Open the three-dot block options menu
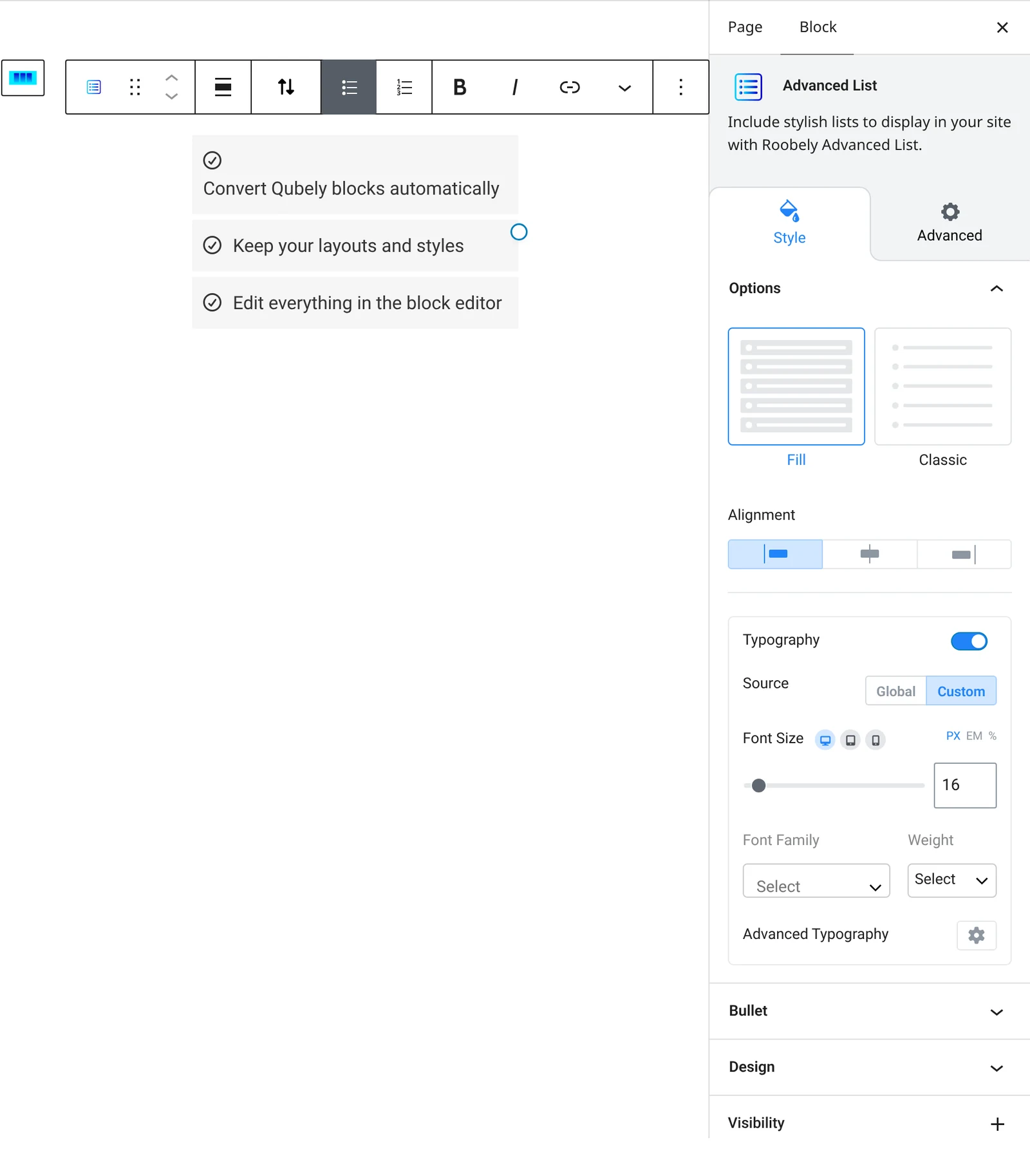This screenshot has height=1176, width=1030. click(680, 87)
